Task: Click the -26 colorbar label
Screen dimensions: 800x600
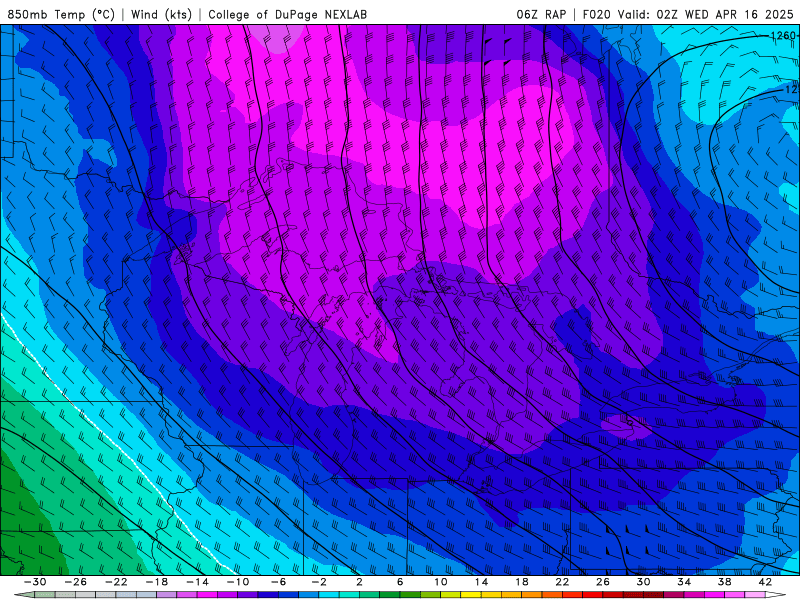Action: pos(76,582)
